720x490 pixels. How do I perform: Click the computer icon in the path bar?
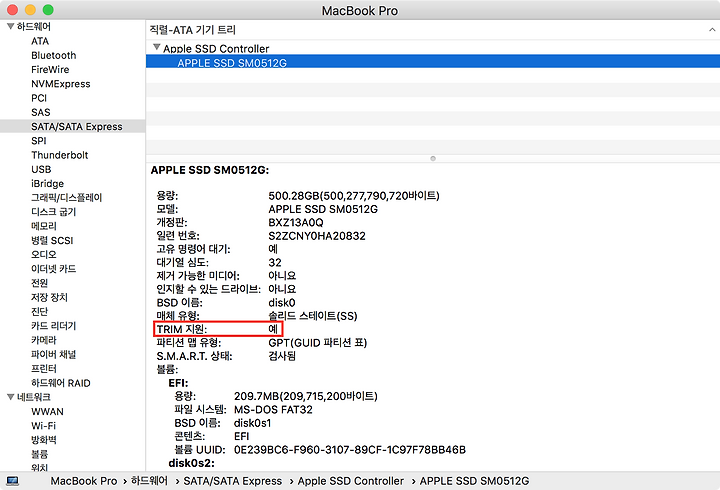tap(12, 481)
